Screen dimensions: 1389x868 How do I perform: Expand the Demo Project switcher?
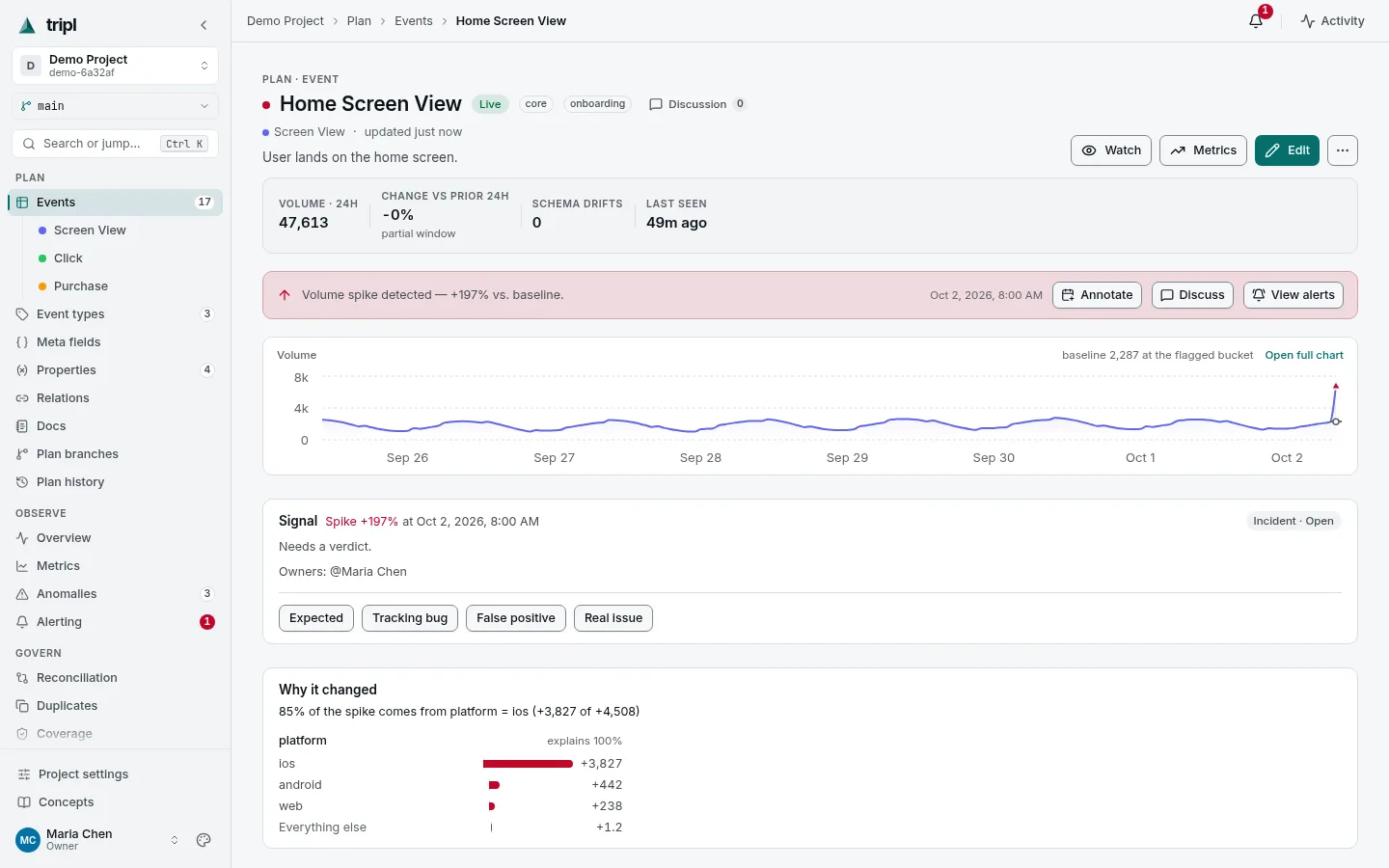(116, 66)
